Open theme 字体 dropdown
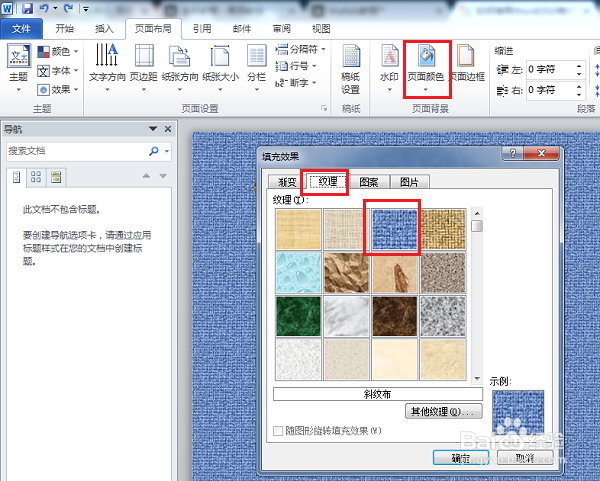 pos(58,70)
